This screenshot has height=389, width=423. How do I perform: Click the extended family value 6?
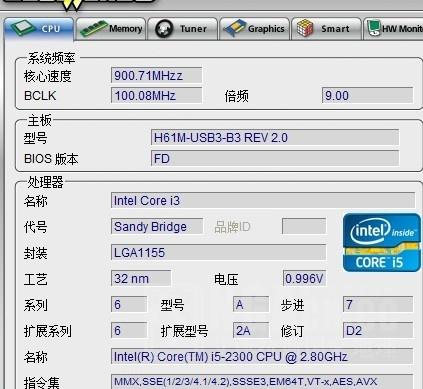[129, 330]
